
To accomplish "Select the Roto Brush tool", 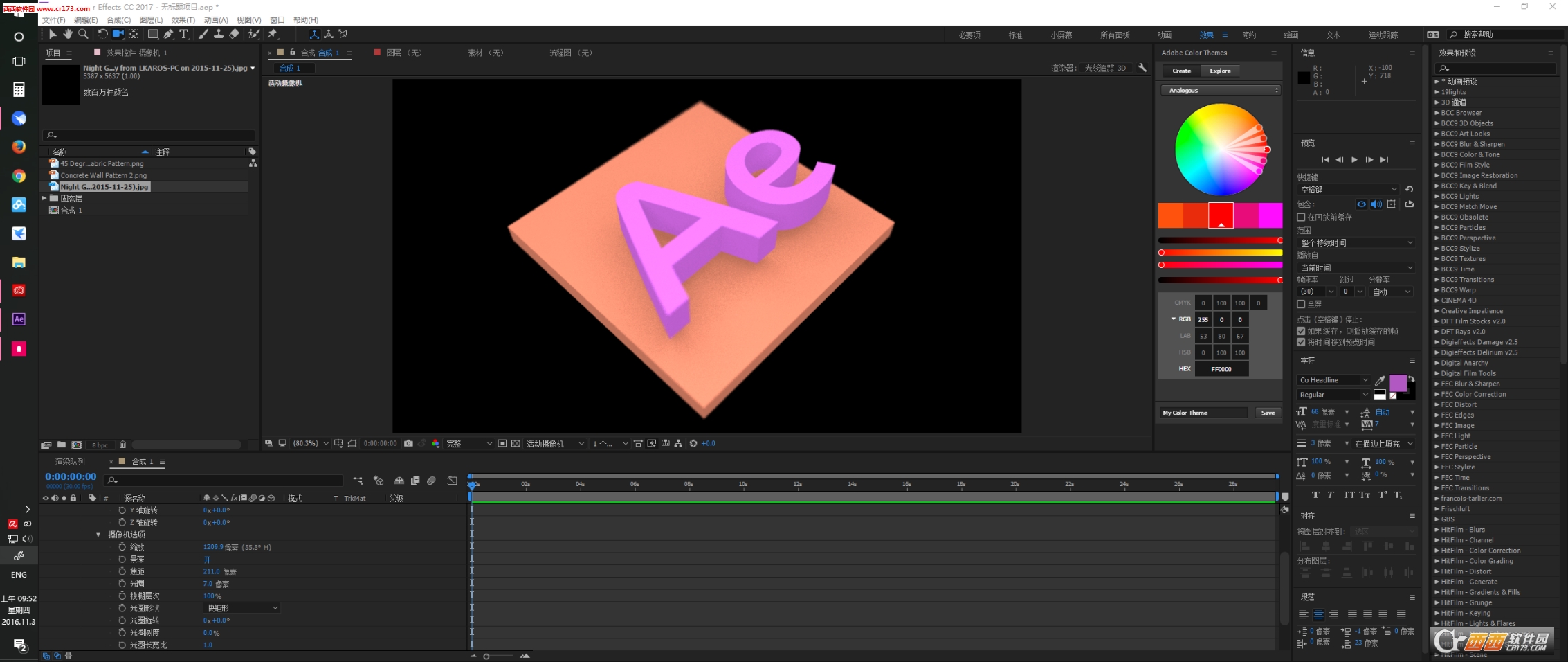I will pos(254,34).
